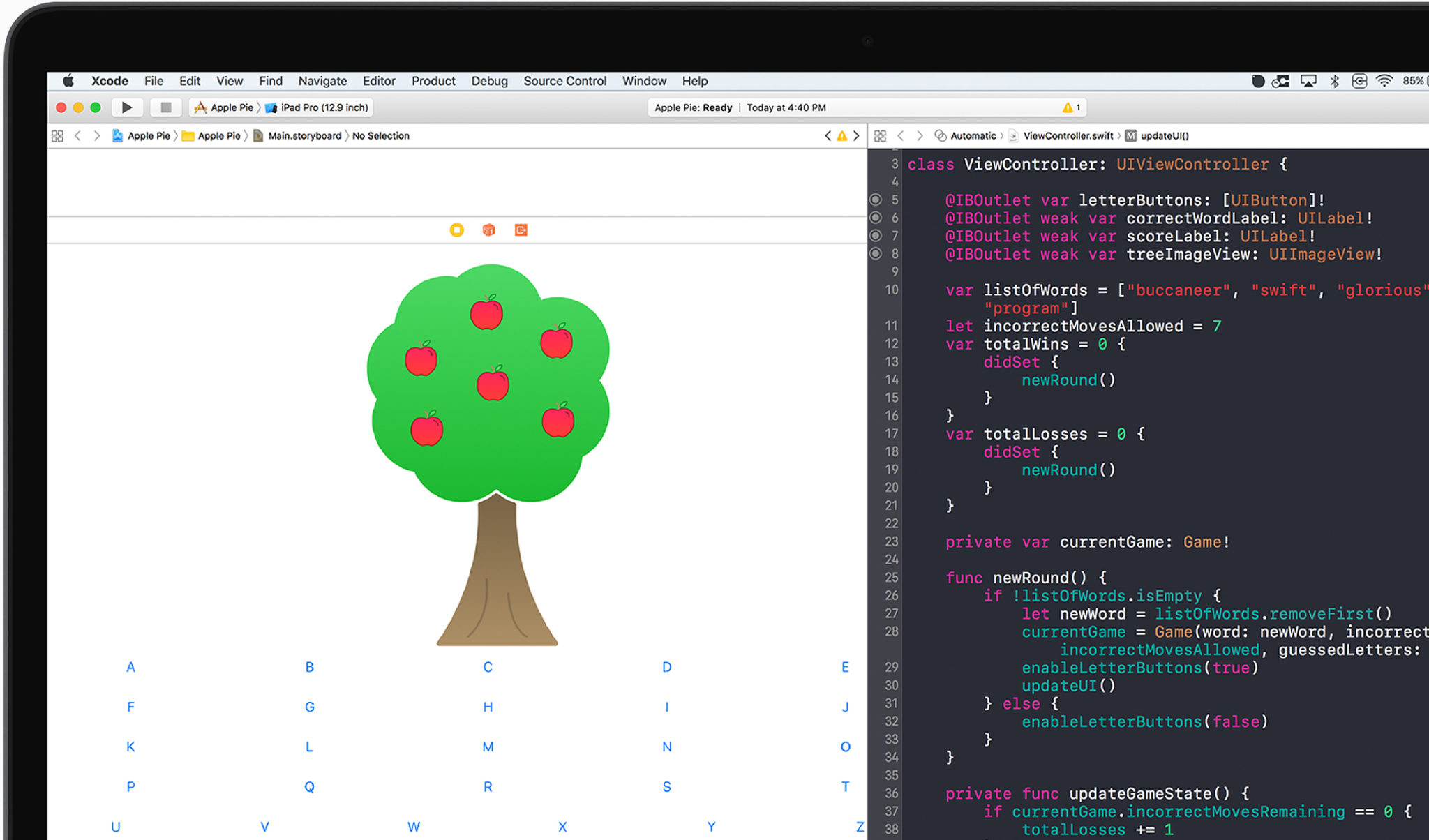1429x840 pixels.
Task: Open the related items grid icon in the left jump bar
Action: coord(57,135)
